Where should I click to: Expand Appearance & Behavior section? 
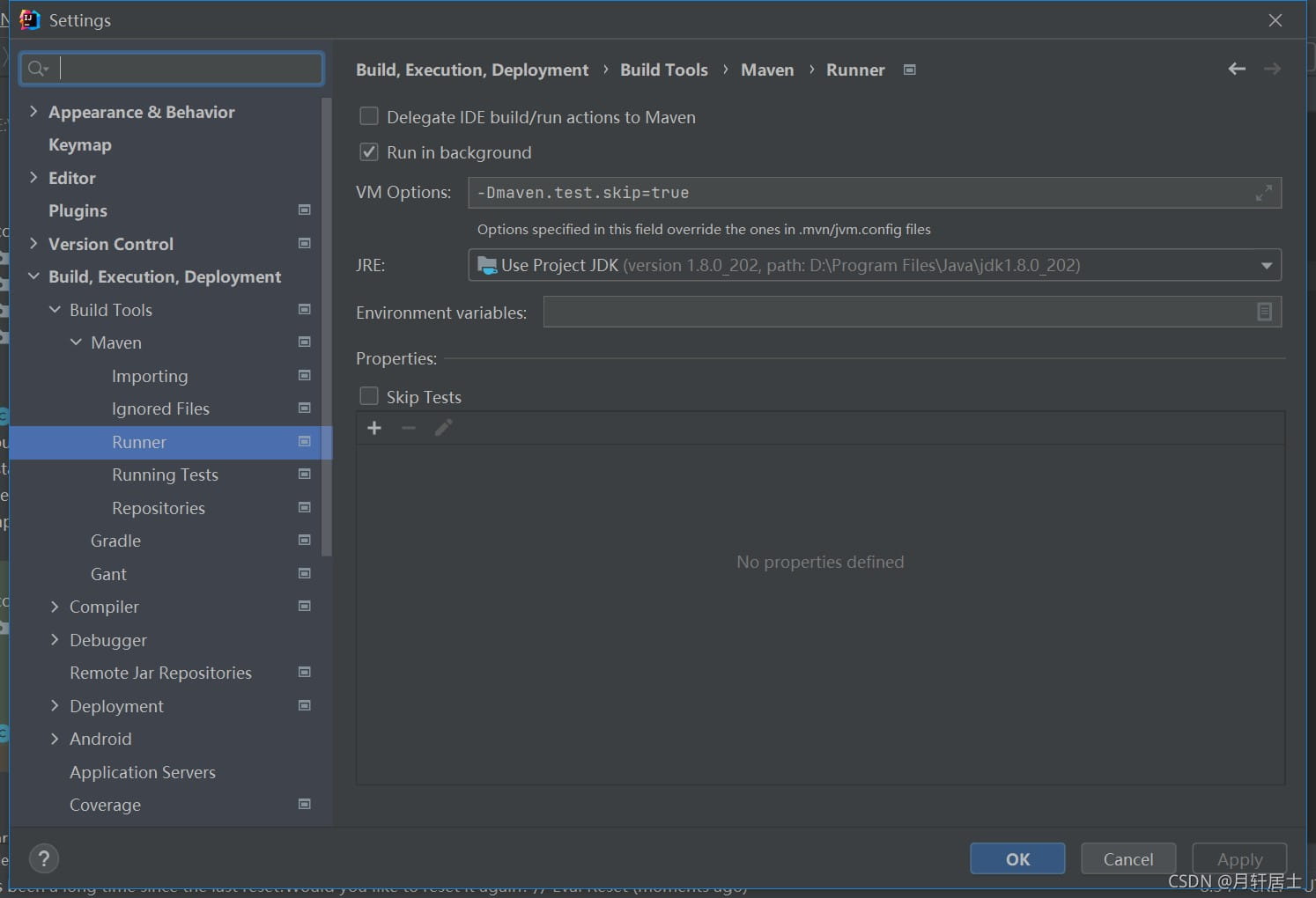pos(33,111)
